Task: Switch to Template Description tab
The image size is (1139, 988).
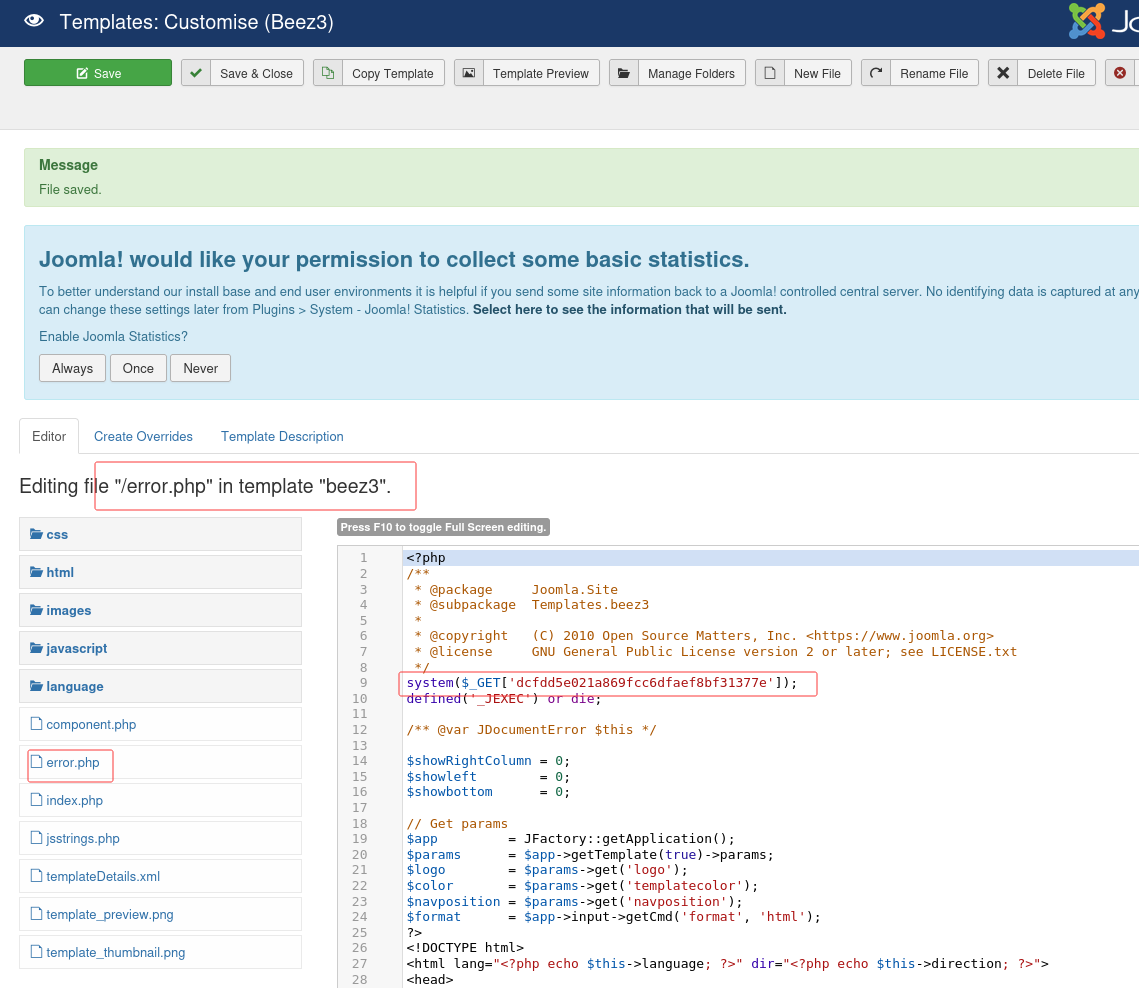Action: 282,436
